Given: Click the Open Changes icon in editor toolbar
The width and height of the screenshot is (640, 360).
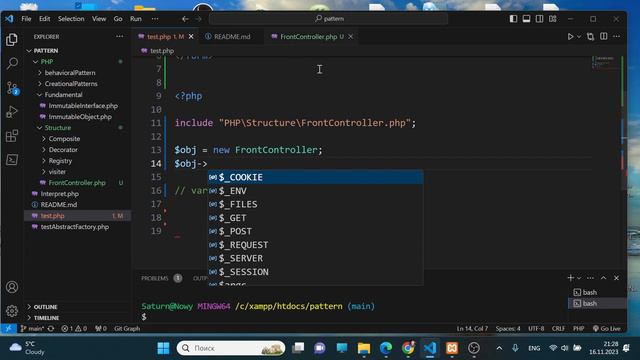Looking at the screenshot, I should pos(590,37).
